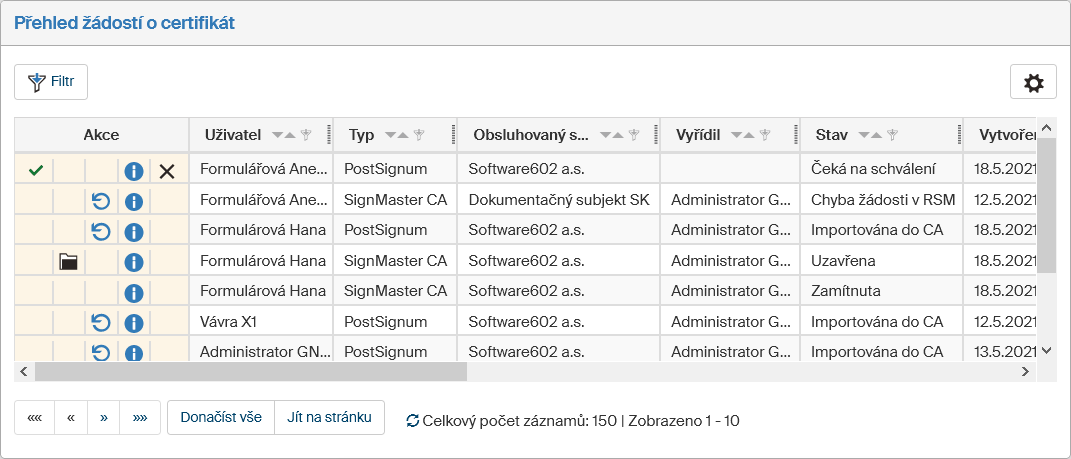Reject the pending request with X icon
The image size is (1071, 459).
(x=167, y=171)
